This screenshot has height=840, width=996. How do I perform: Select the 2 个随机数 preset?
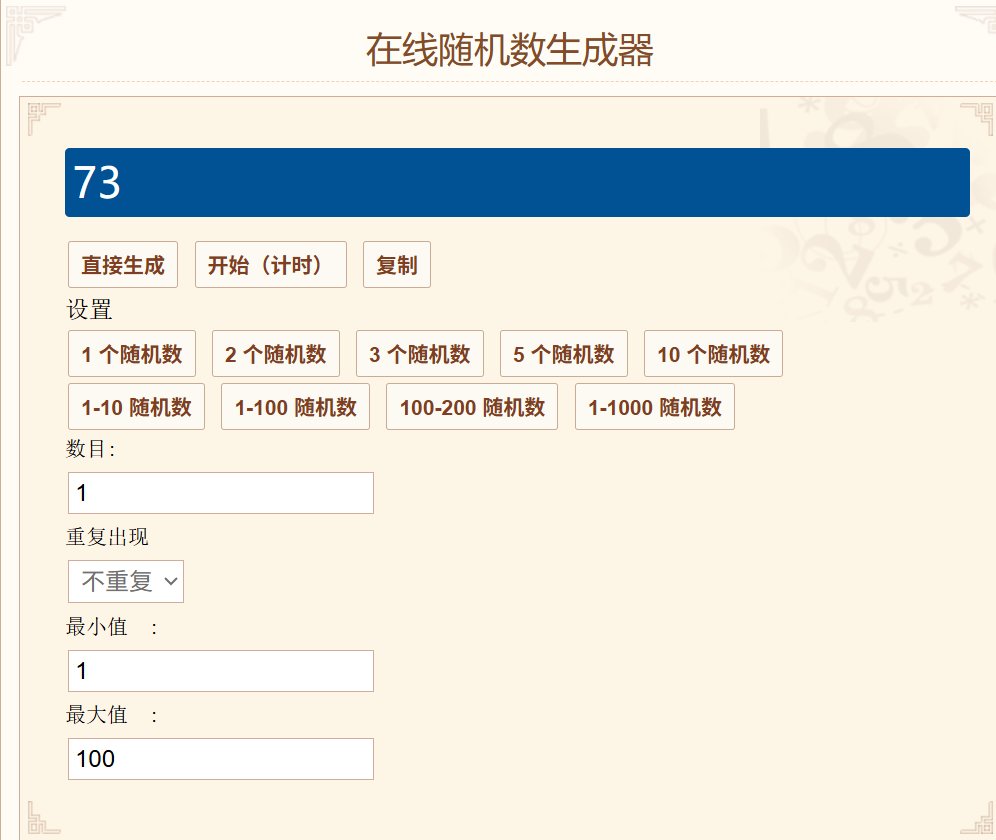(x=275, y=353)
